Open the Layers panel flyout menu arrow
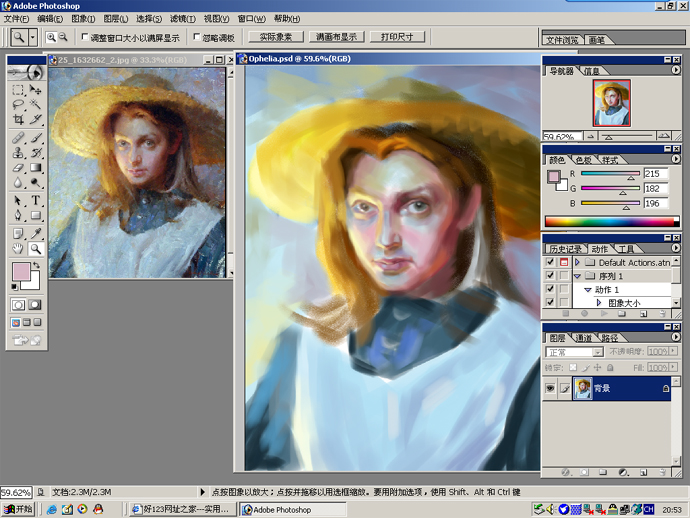 tap(676, 337)
